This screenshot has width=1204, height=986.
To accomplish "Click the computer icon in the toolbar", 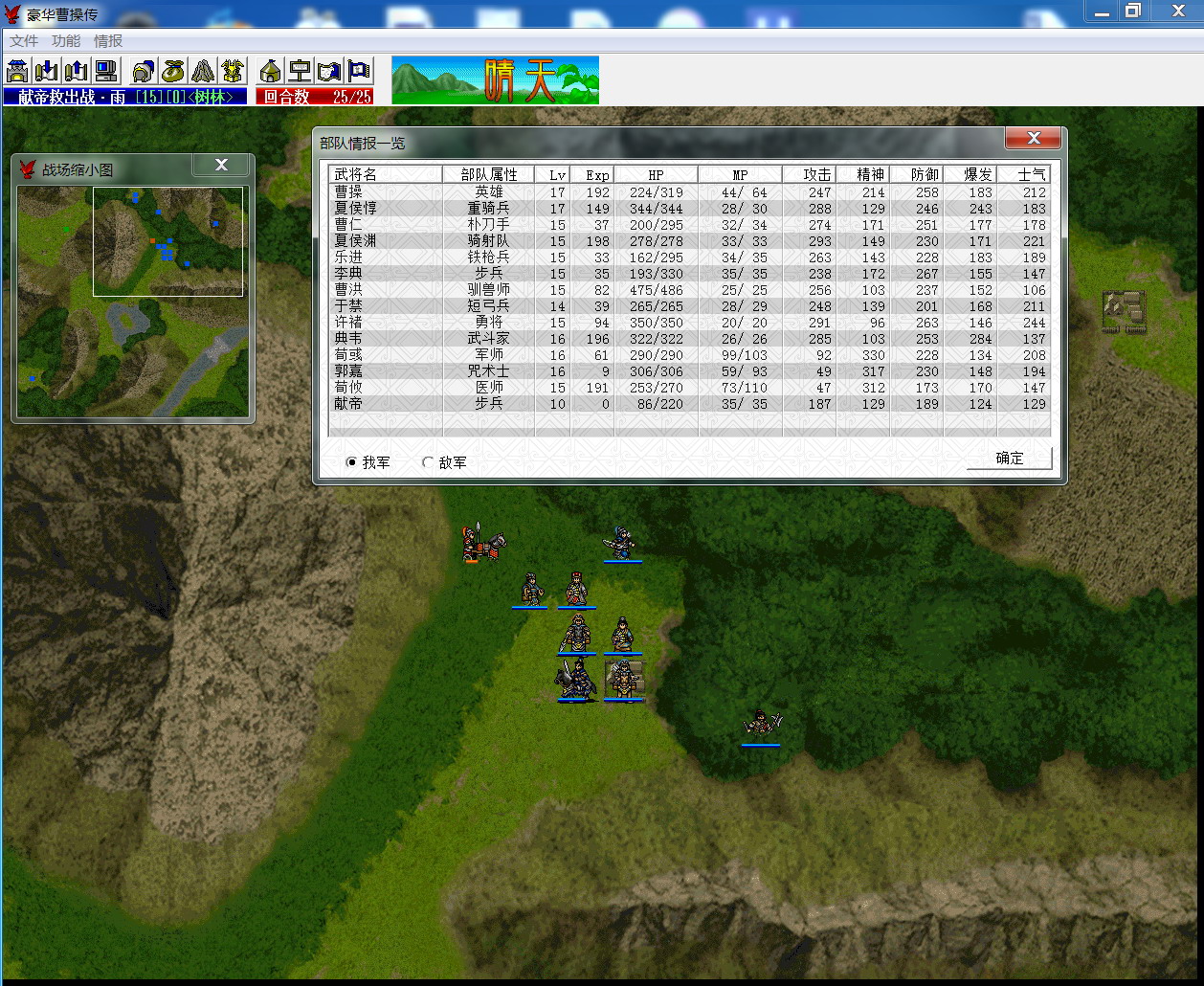I will (x=105, y=71).
